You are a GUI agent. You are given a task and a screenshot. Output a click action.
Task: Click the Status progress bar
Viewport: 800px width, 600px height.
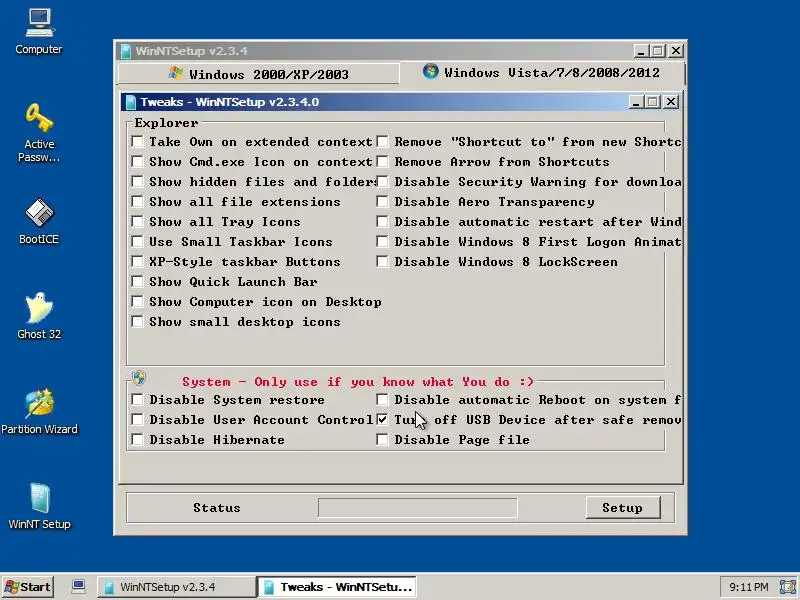[417, 508]
